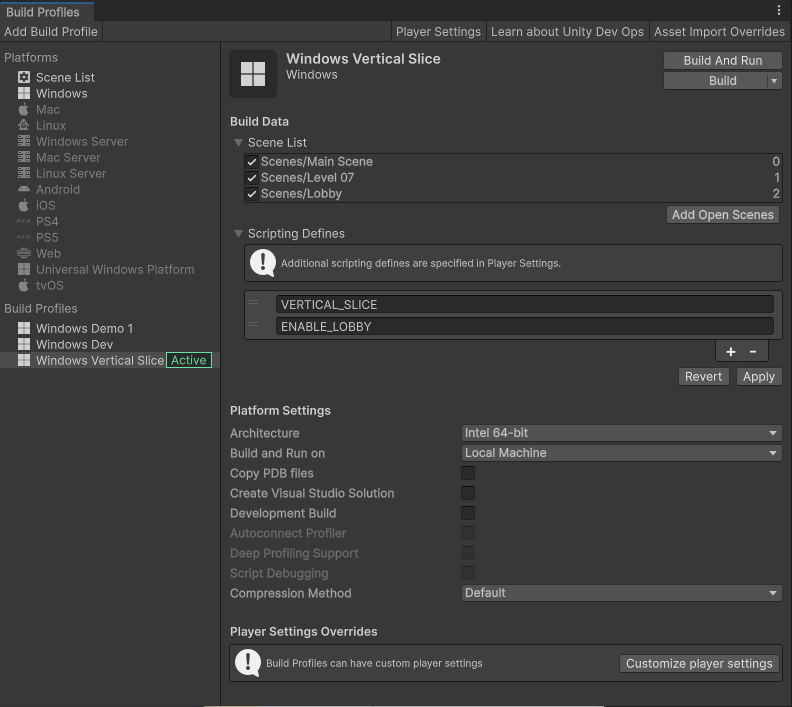
Task: Collapse the Scripting Defines section
Action: pos(239,234)
